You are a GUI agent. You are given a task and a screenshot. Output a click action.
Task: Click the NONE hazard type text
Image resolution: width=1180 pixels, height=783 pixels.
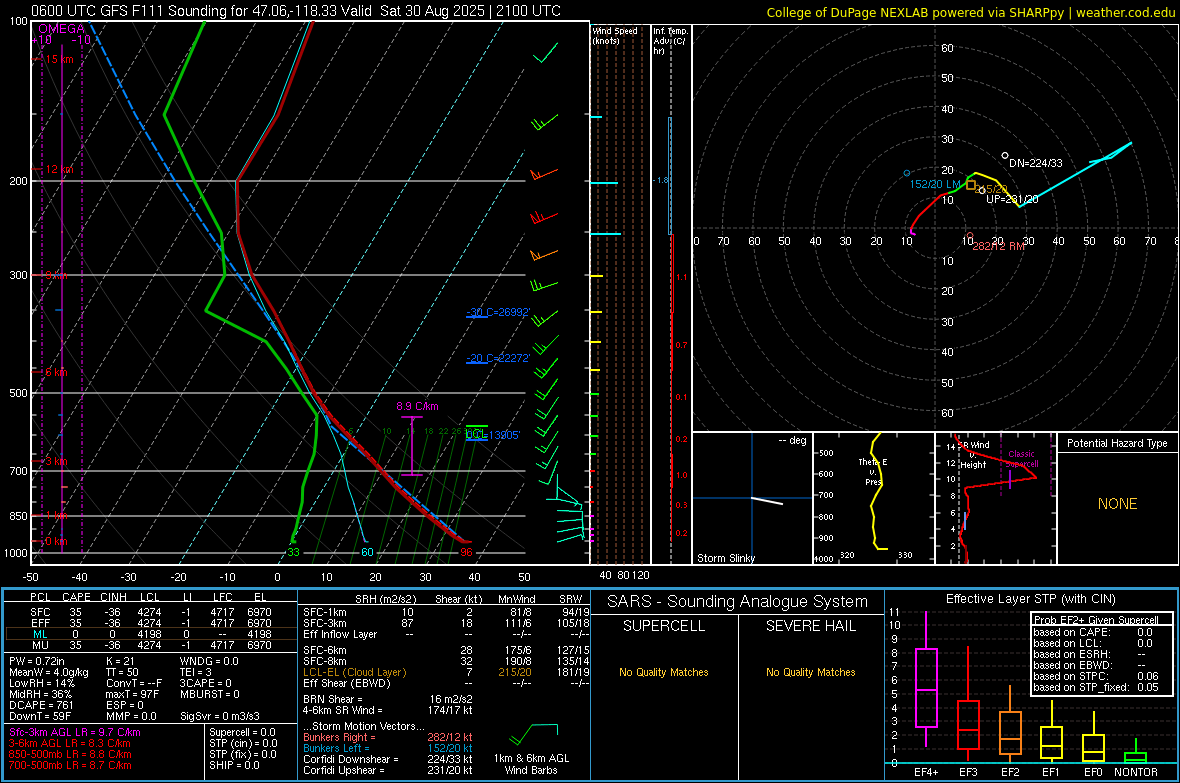pyautogui.click(x=1117, y=504)
